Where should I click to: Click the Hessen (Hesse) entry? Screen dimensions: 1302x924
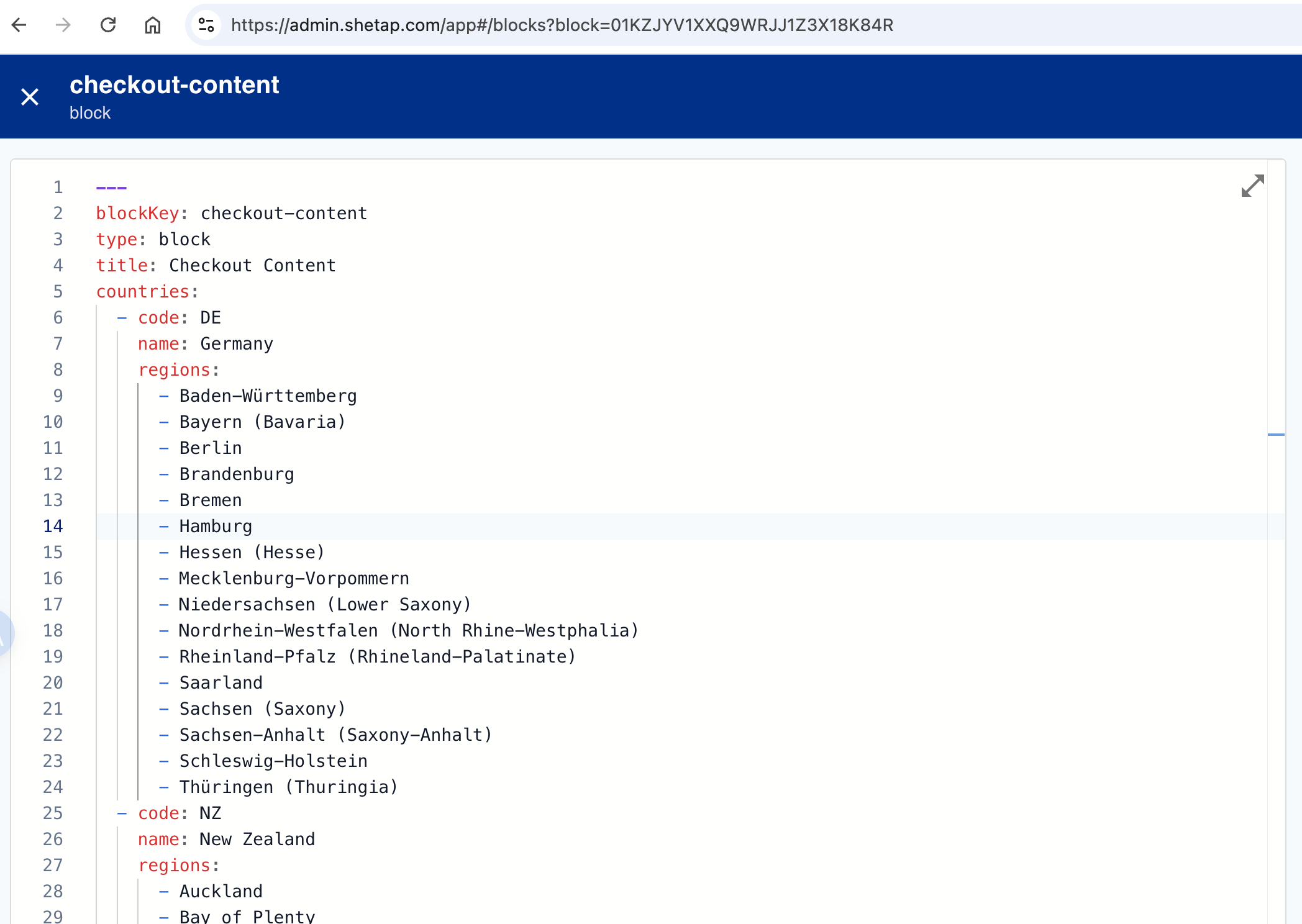252,552
